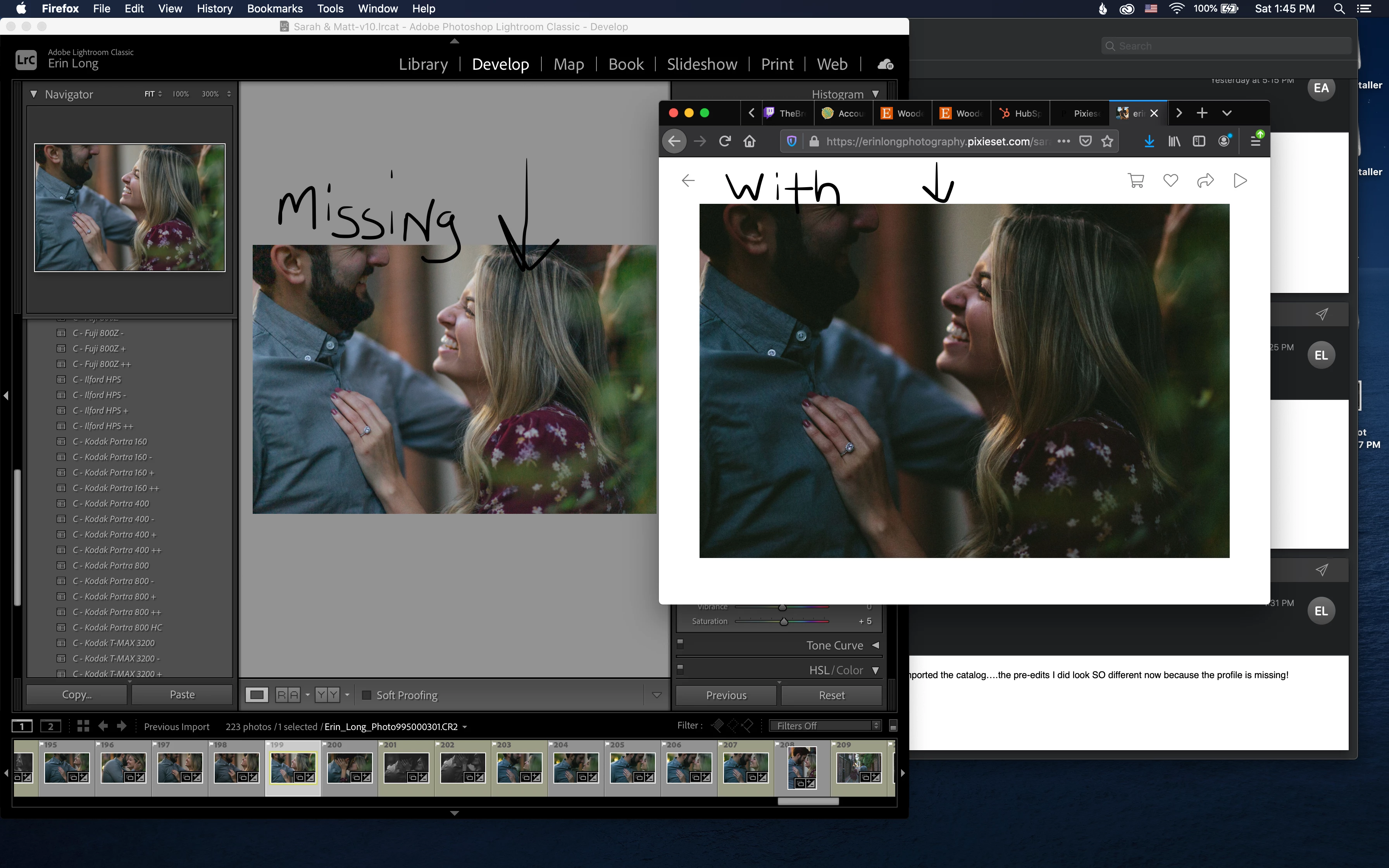This screenshot has height=868, width=1389.
Task: Click the Pixieset shopping cart icon
Action: [x=1136, y=181]
